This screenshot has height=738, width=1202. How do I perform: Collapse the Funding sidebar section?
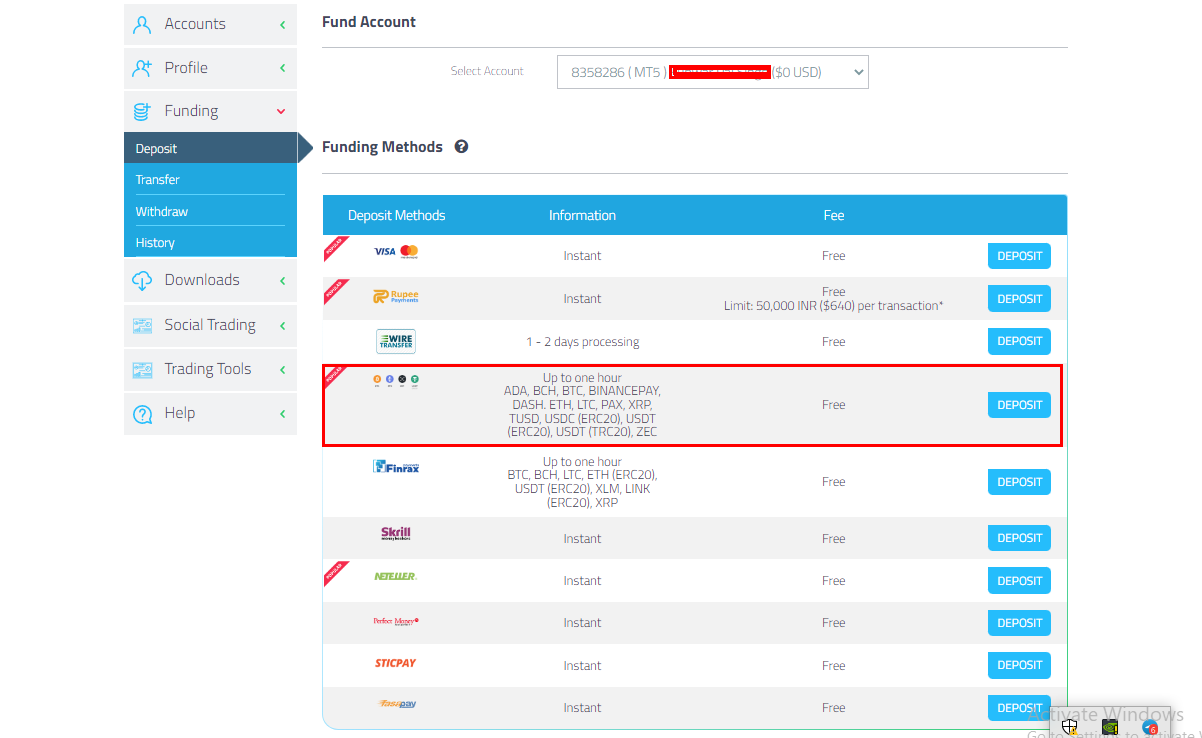click(210, 111)
